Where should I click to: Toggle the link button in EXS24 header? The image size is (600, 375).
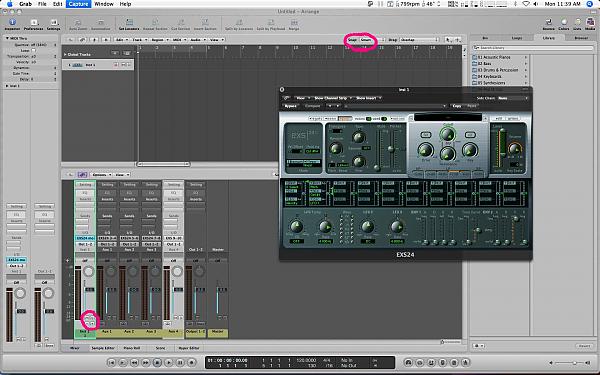[x=286, y=98]
